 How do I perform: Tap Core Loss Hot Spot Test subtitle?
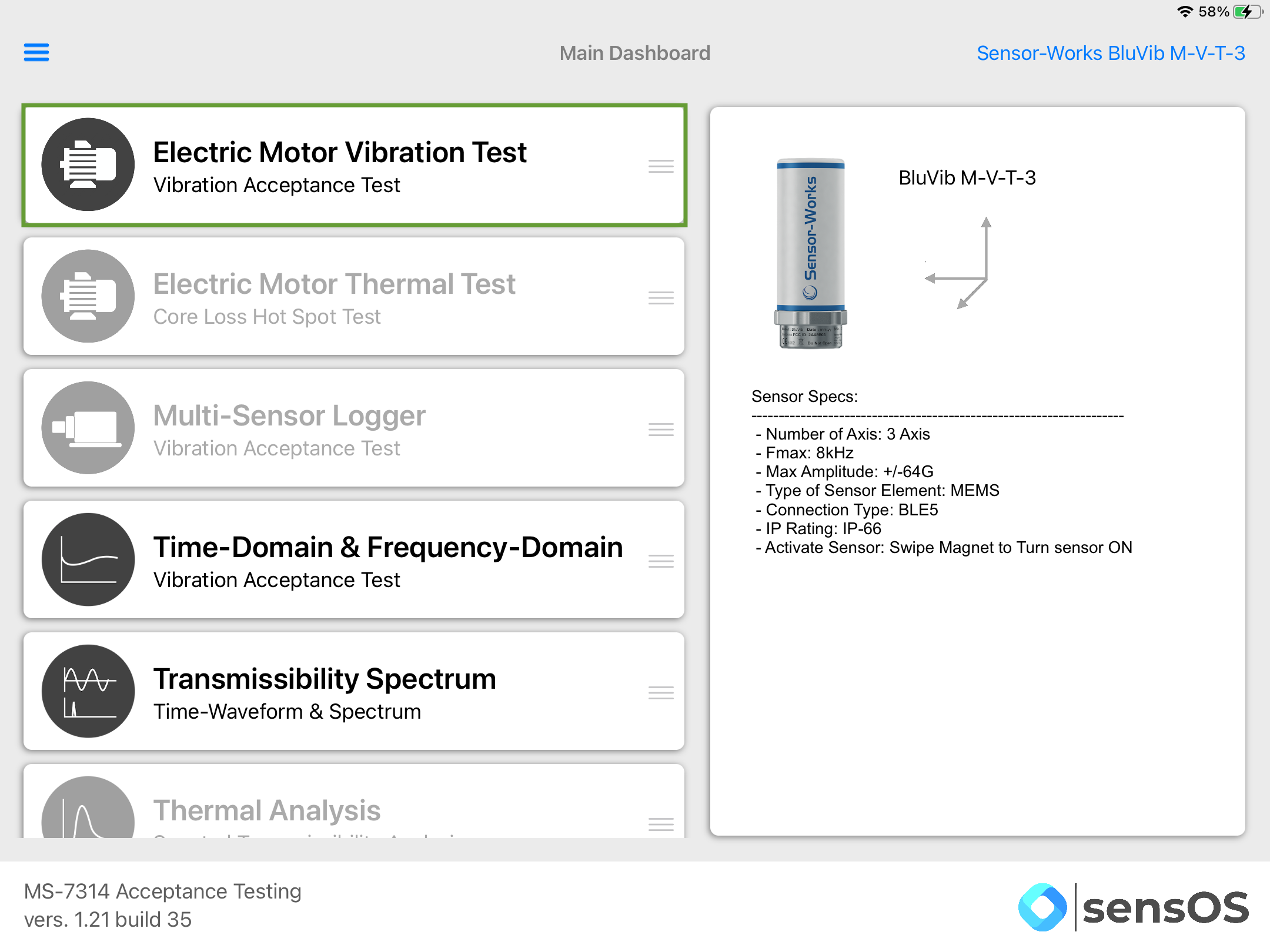[x=267, y=317]
